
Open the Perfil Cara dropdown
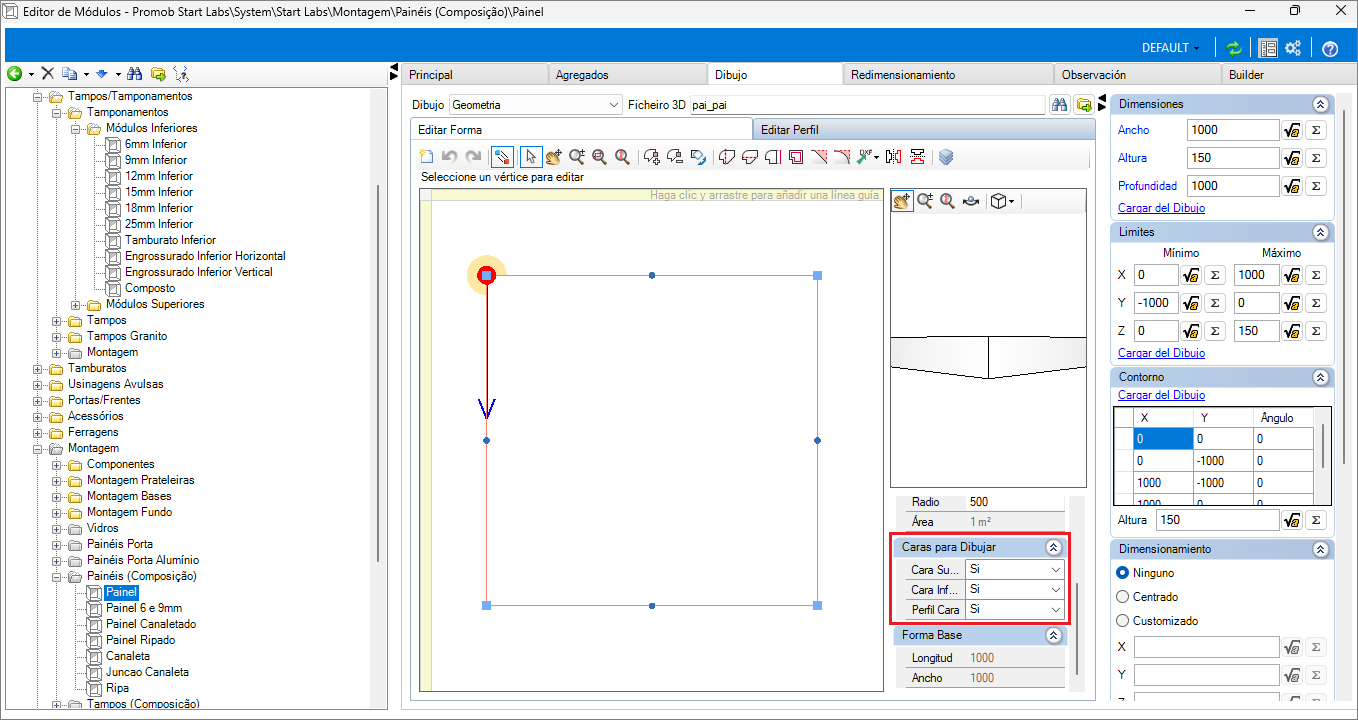pos(1015,609)
